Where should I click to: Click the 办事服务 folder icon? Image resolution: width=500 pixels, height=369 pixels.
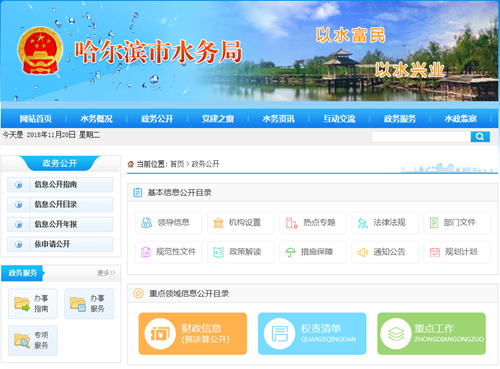[78, 304]
